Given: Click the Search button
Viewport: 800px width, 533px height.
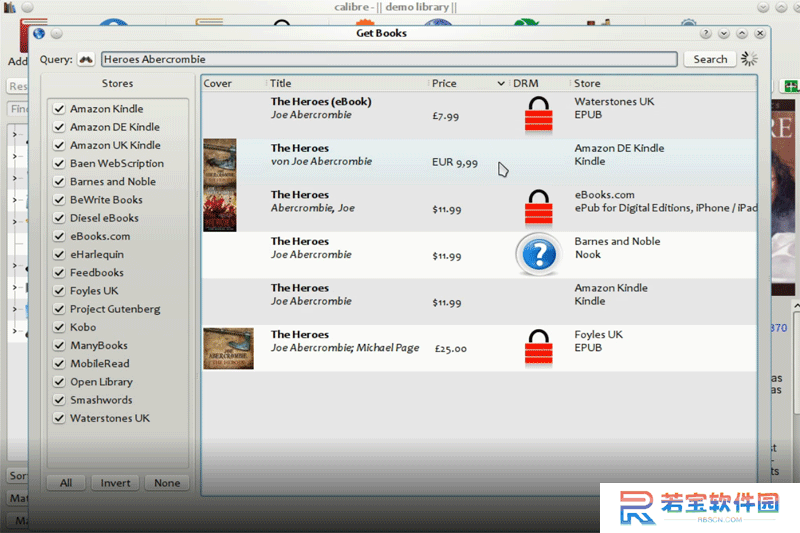Looking at the screenshot, I should [x=710, y=60].
